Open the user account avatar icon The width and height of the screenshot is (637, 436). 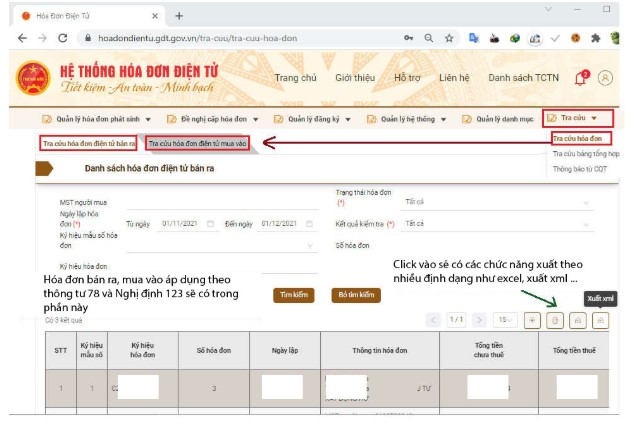point(605,78)
